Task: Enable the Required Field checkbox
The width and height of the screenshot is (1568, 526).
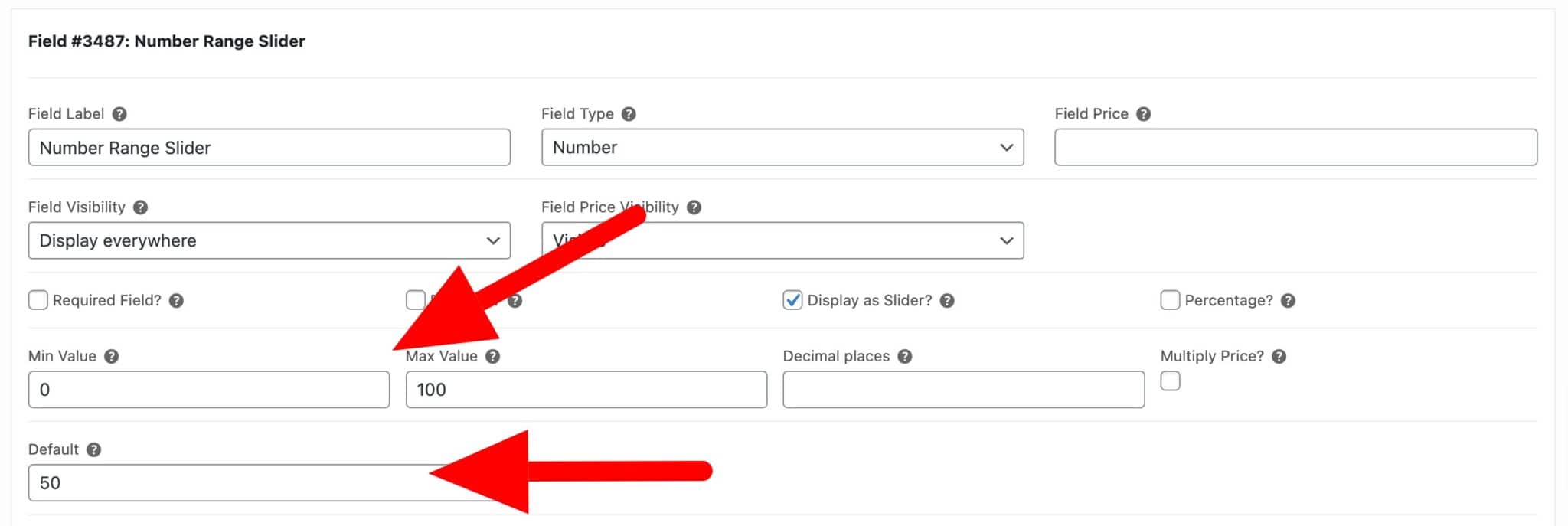Action: pyautogui.click(x=38, y=300)
